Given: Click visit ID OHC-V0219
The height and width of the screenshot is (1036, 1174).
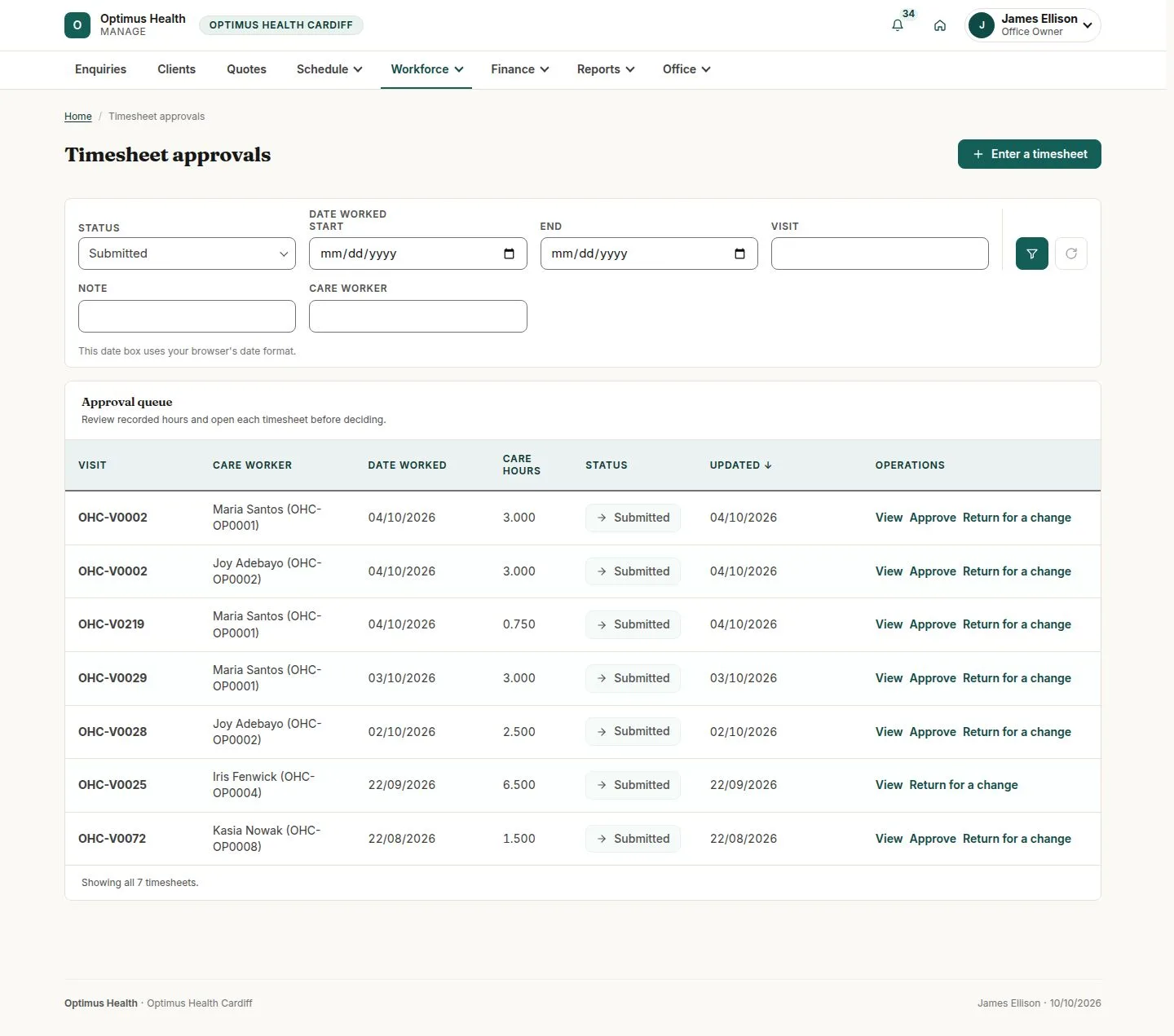Looking at the screenshot, I should pos(112,624).
